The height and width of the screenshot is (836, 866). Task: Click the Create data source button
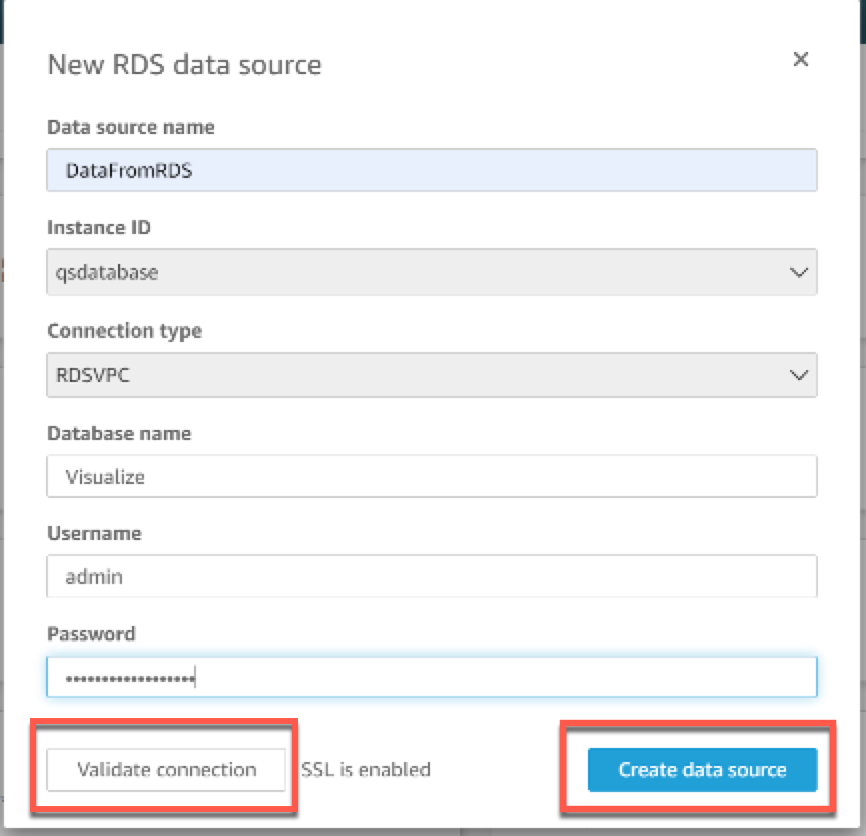702,770
